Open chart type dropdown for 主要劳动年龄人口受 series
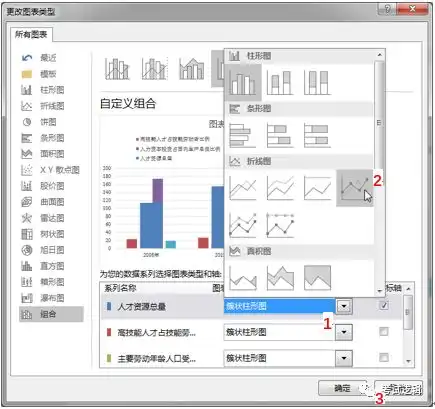The height and width of the screenshot is (409, 435). [344, 358]
